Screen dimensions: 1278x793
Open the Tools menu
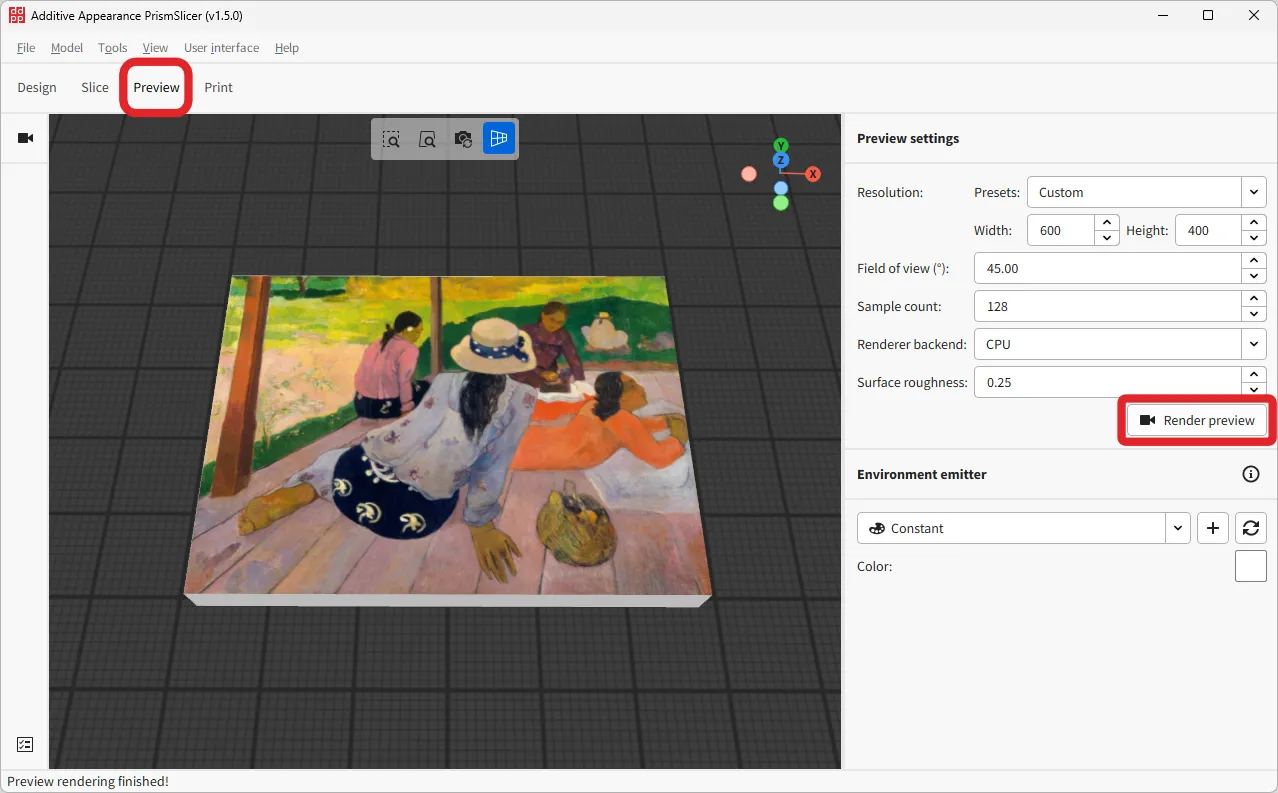coord(112,47)
